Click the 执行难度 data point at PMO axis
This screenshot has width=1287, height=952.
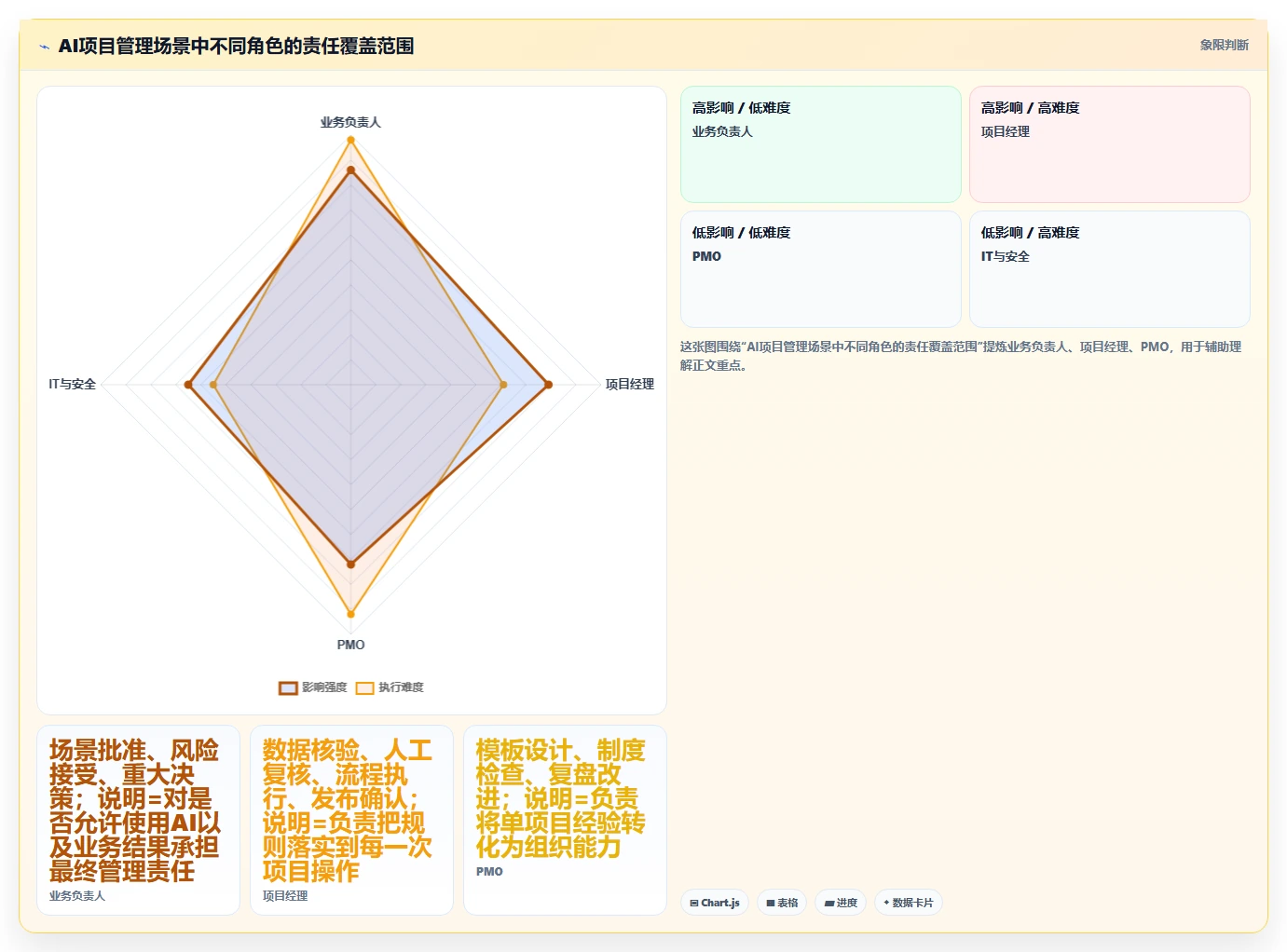(350, 614)
